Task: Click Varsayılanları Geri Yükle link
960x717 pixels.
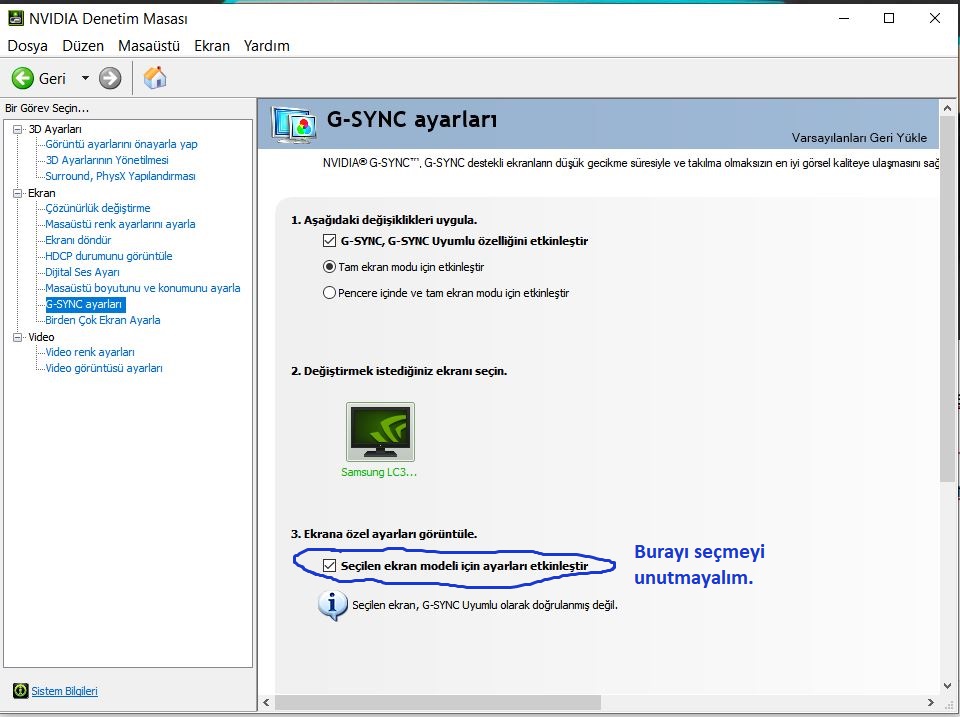Action: pyautogui.click(x=859, y=138)
